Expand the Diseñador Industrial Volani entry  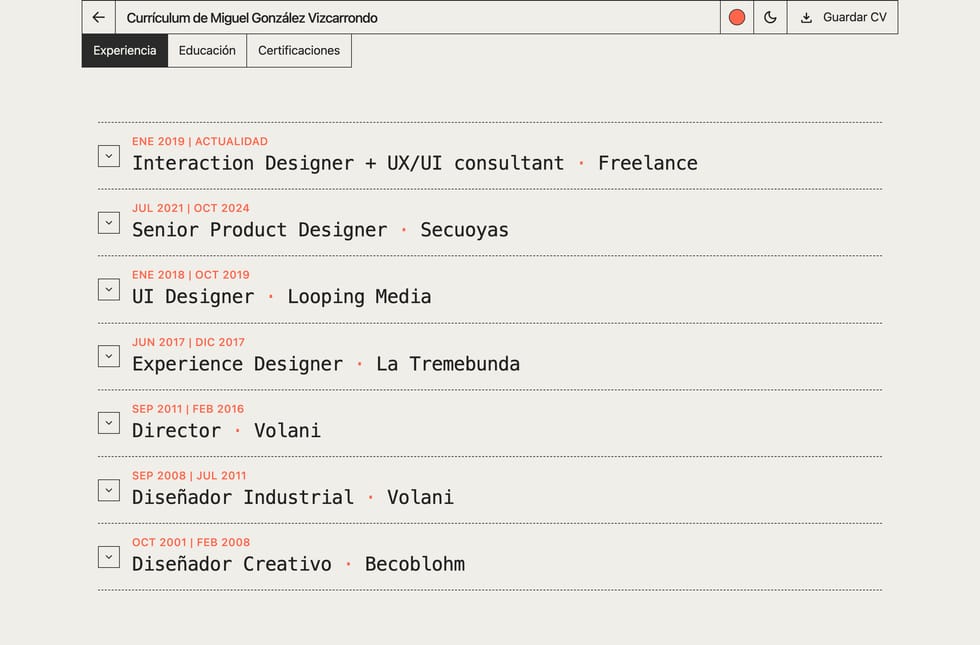(x=109, y=491)
